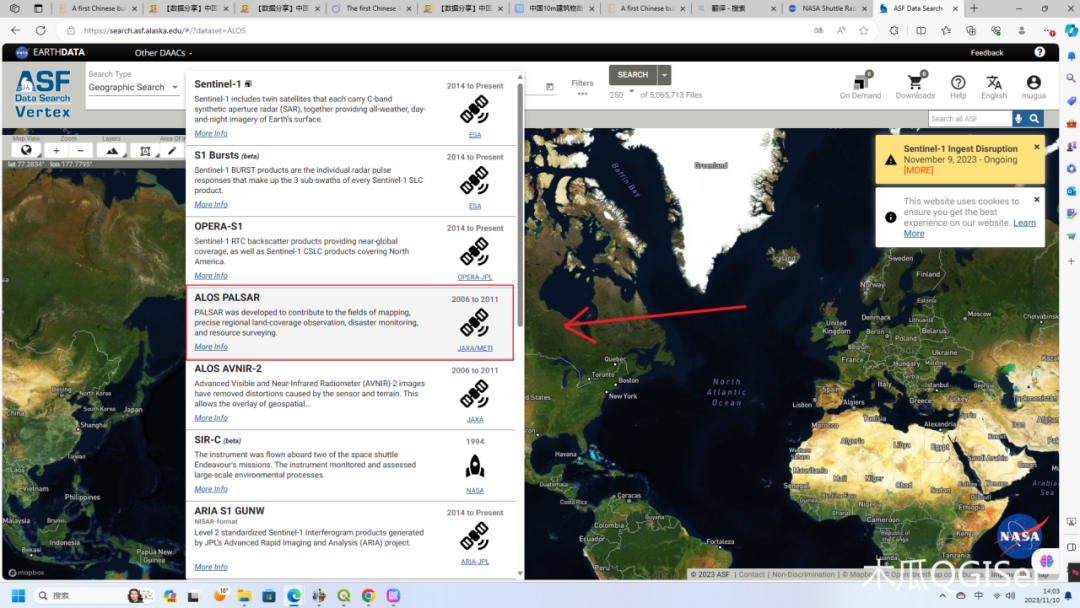
Task: Select the Sentinel-1 dataset
Action: click(350, 109)
